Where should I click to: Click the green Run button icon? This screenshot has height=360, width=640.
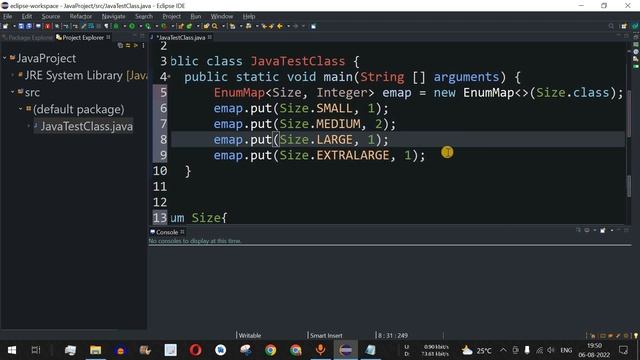pos(132,26)
